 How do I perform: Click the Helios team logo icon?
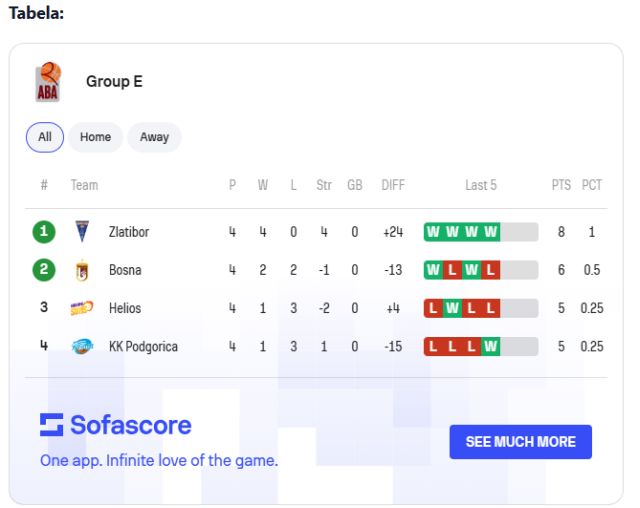[83, 308]
